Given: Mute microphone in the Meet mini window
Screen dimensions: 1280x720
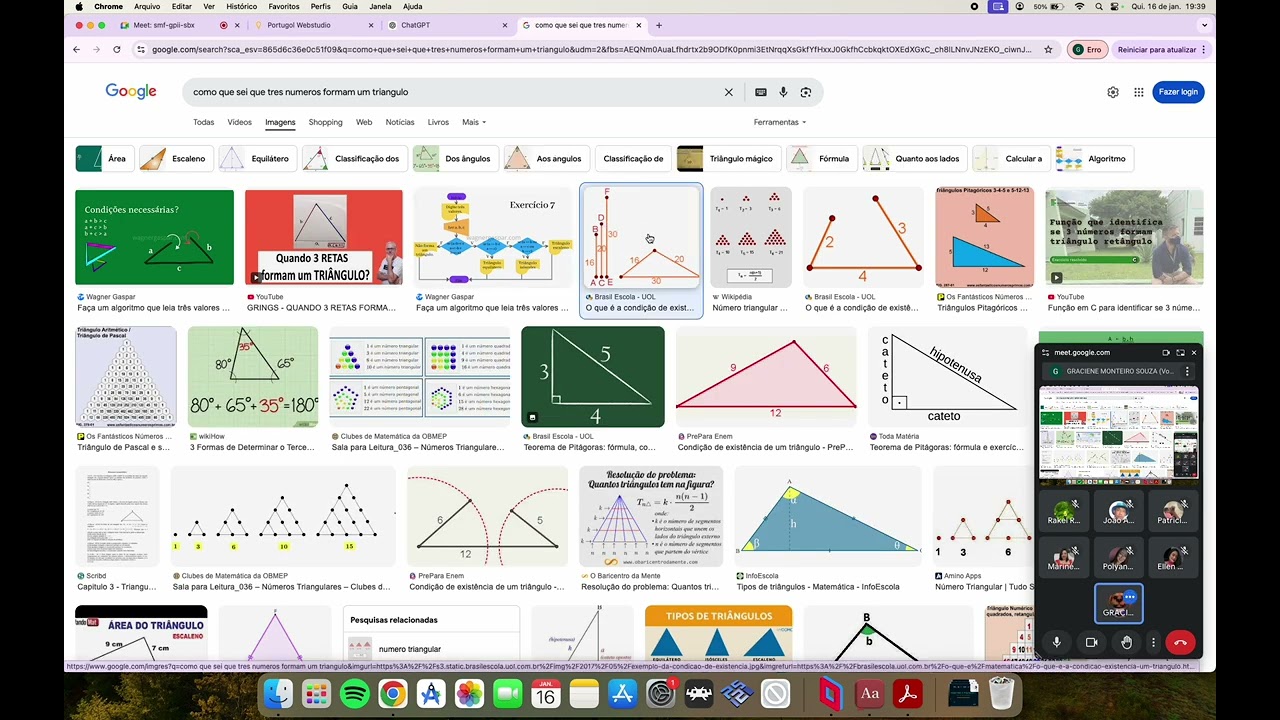Looking at the screenshot, I should point(1056,643).
